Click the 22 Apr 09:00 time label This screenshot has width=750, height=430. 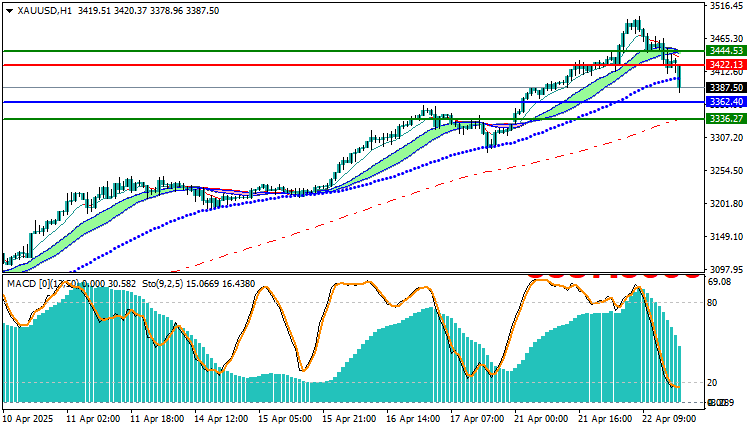669,419
